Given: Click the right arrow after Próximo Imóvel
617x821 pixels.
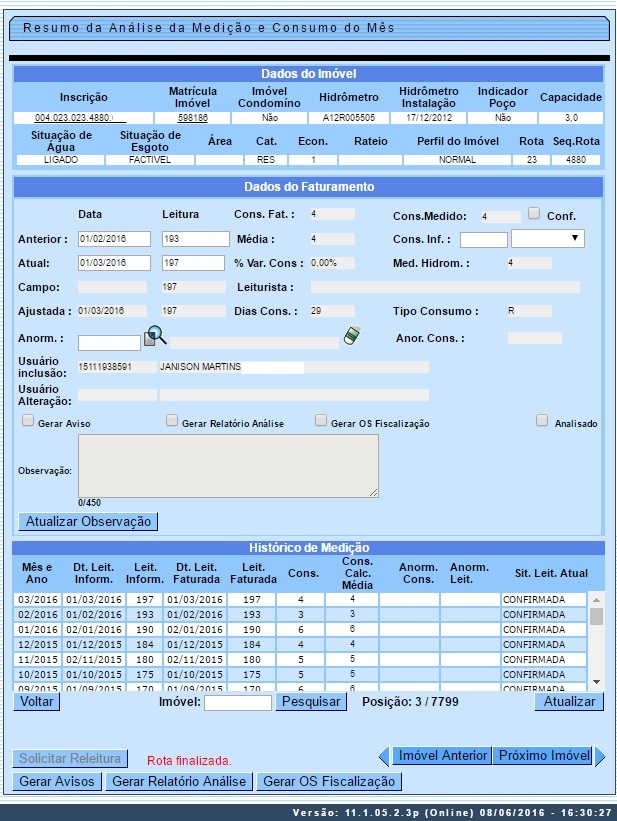Looking at the screenshot, I should 600,756.
